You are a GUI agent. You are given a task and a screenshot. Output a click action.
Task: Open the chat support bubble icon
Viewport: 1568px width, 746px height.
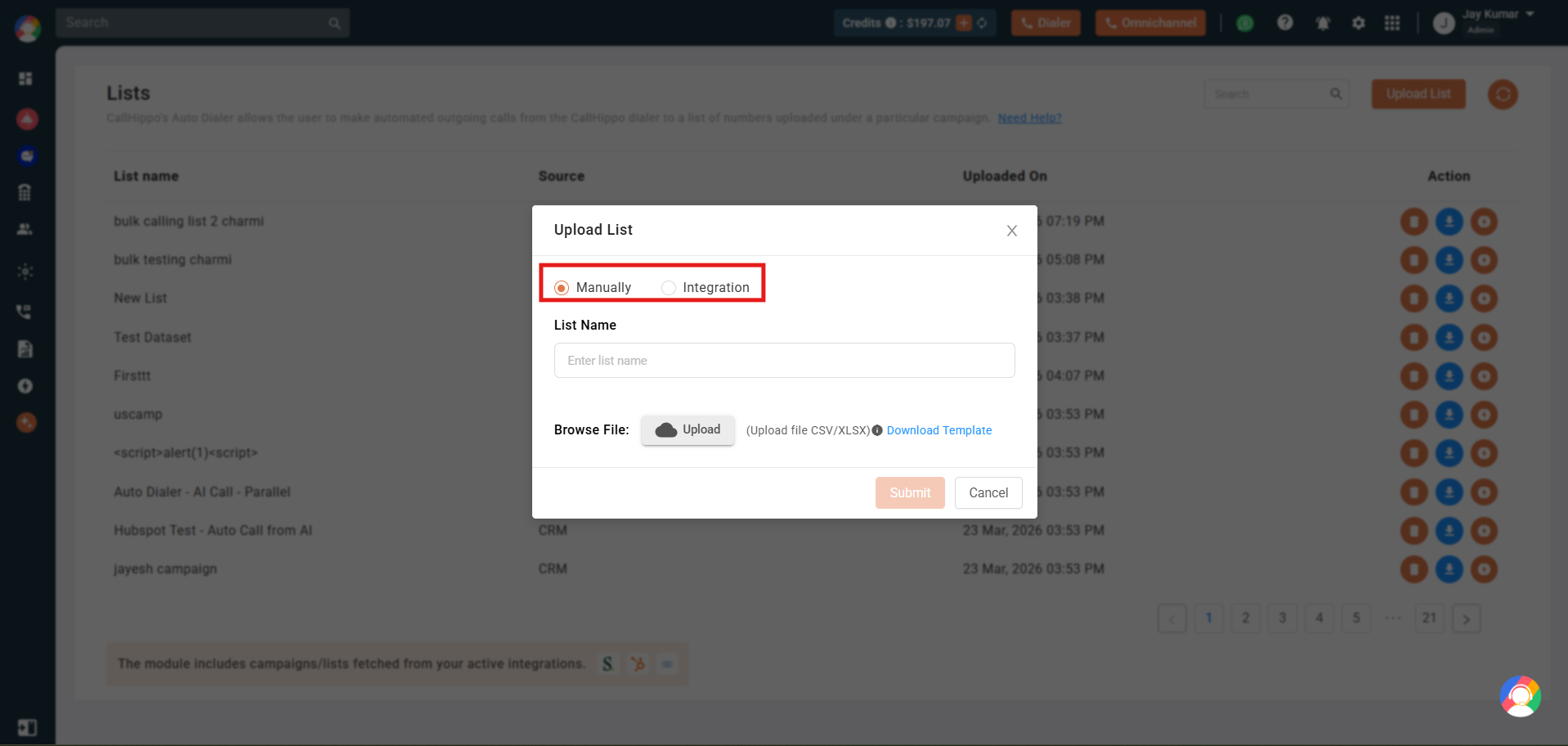[1520, 696]
